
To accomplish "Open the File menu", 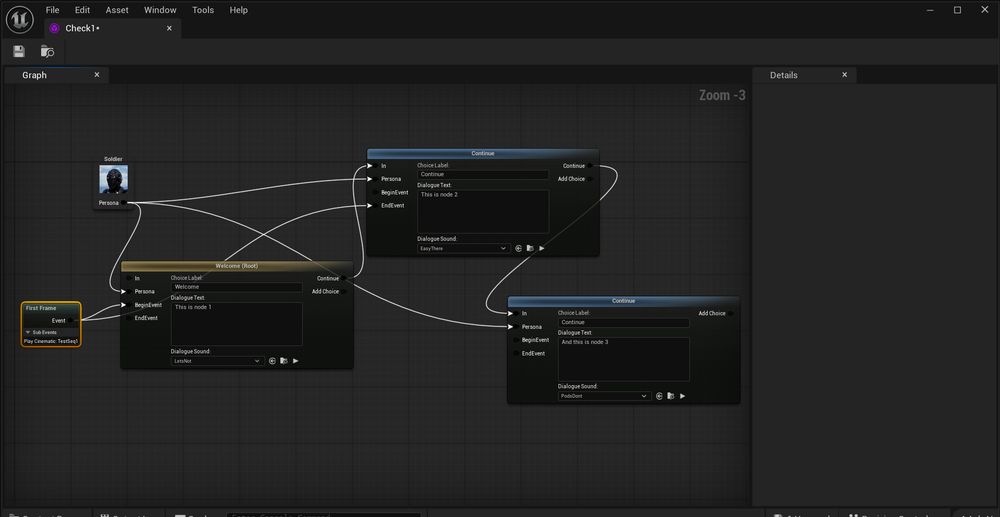I will (x=52, y=10).
